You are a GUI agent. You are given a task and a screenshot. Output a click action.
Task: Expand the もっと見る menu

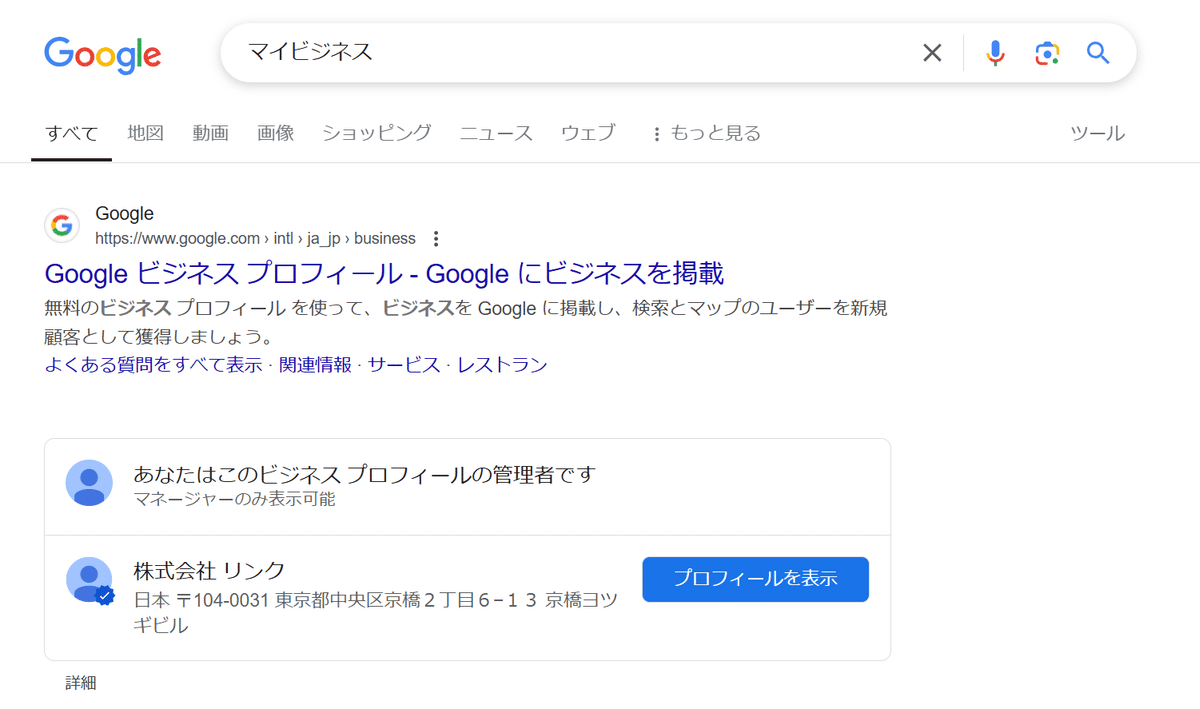706,133
